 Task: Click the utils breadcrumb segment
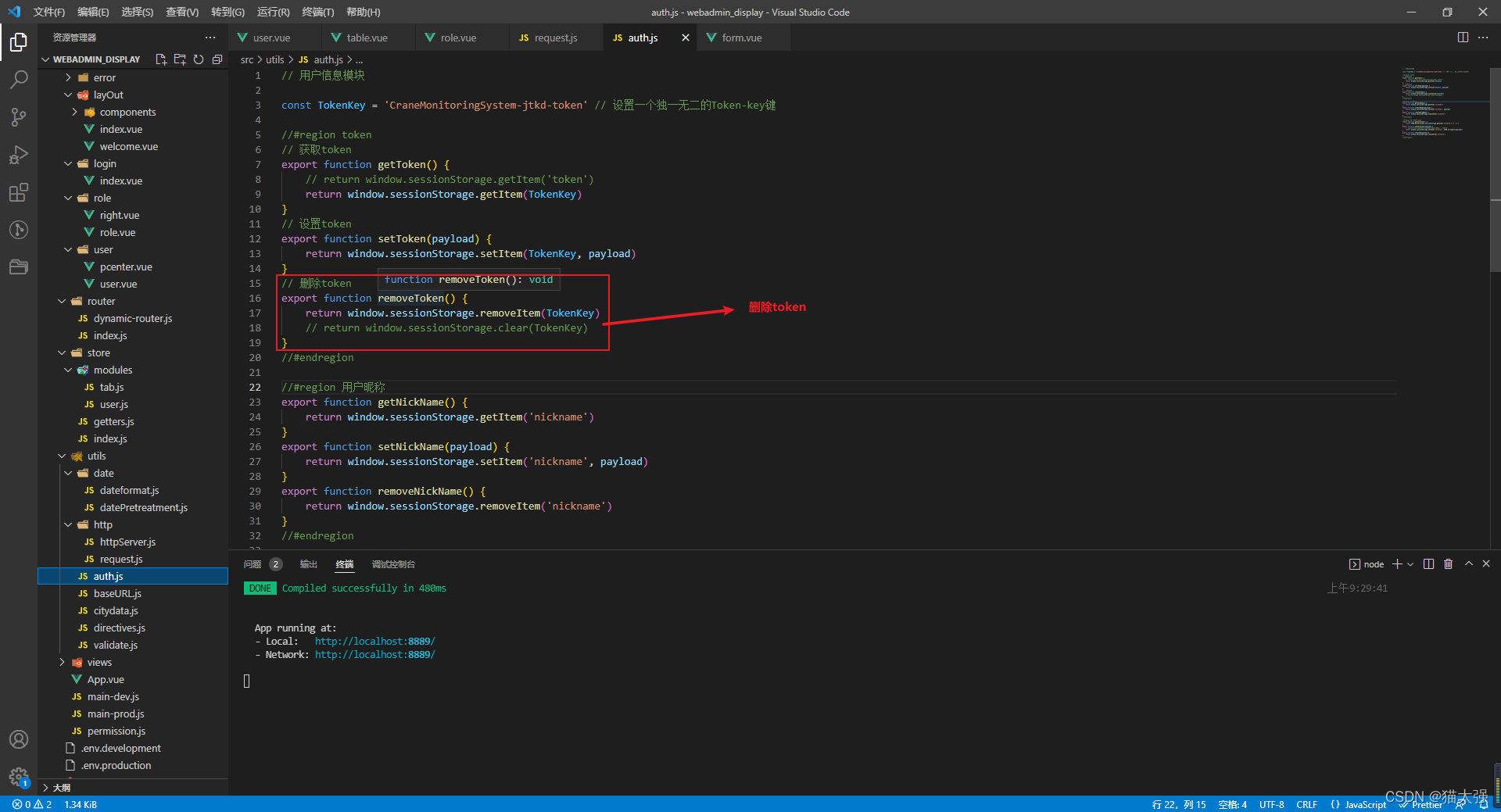tap(274, 59)
